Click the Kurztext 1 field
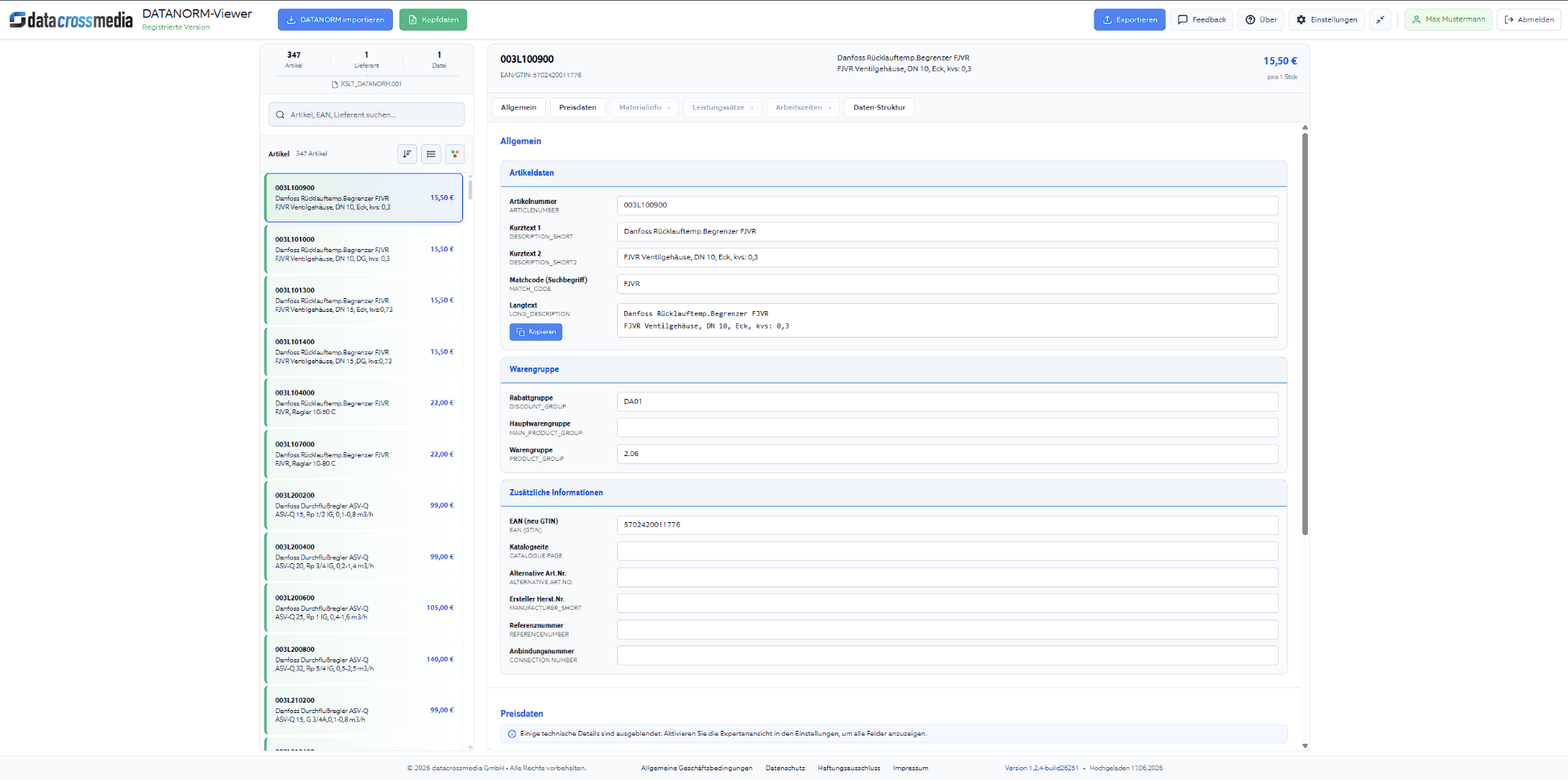1568x780 pixels. pos(947,231)
